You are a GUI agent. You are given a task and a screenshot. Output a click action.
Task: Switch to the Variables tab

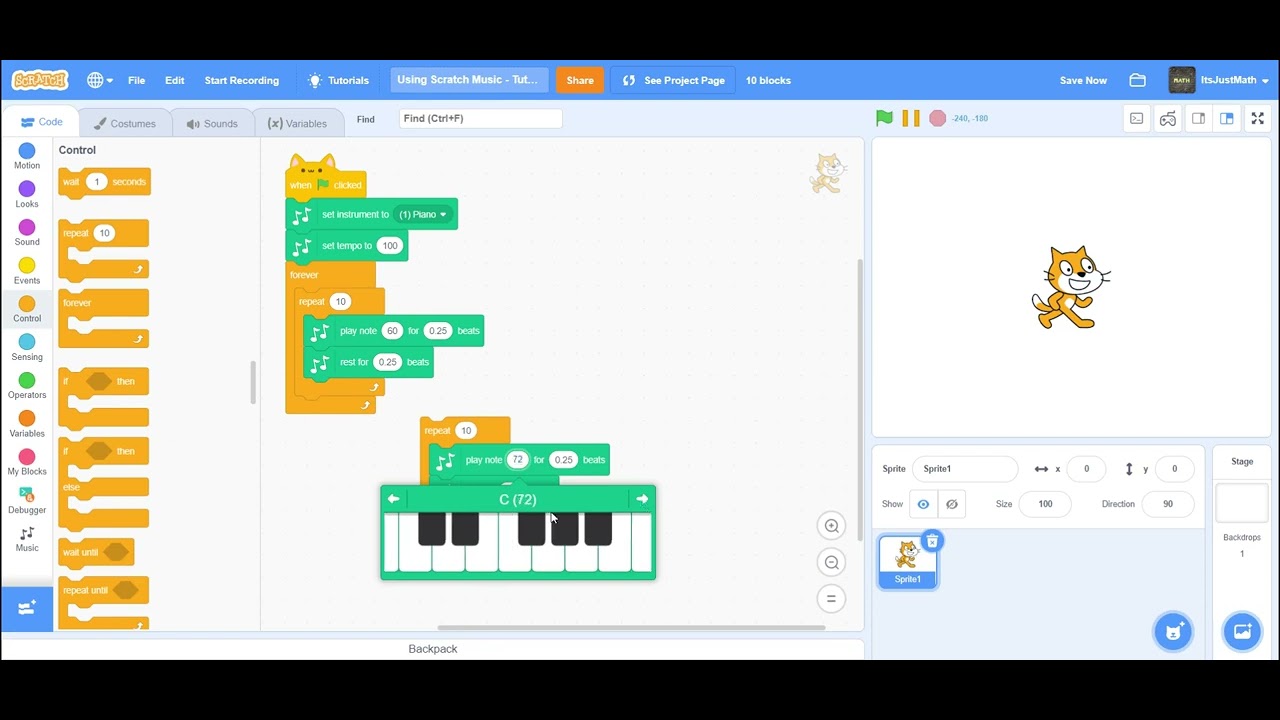(298, 123)
